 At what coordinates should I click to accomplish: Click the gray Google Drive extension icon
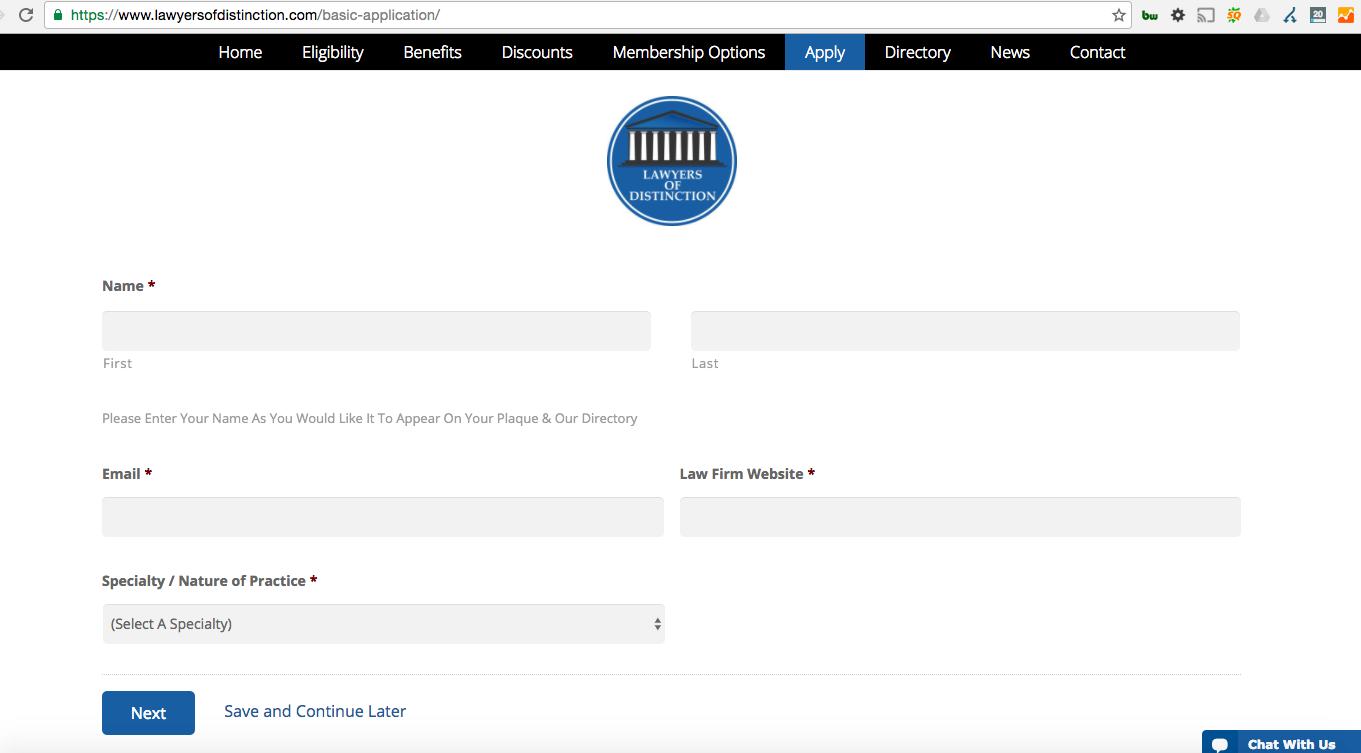[1262, 15]
